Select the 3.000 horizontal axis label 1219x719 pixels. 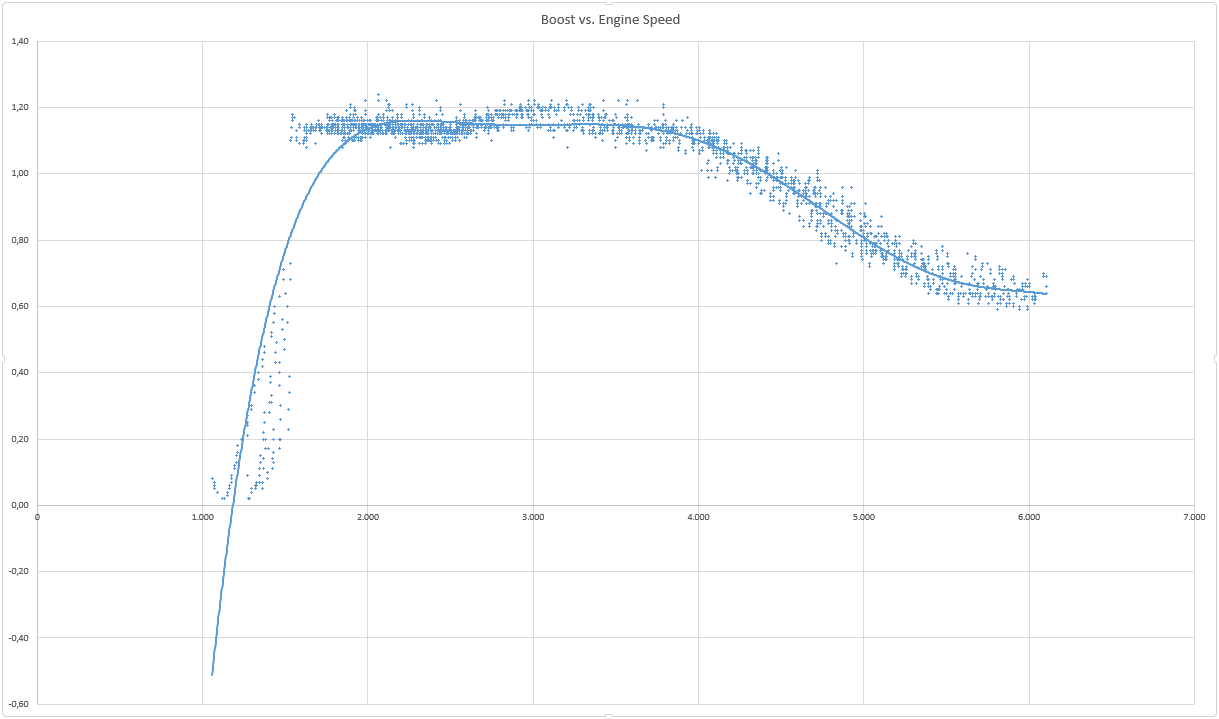tap(533, 517)
